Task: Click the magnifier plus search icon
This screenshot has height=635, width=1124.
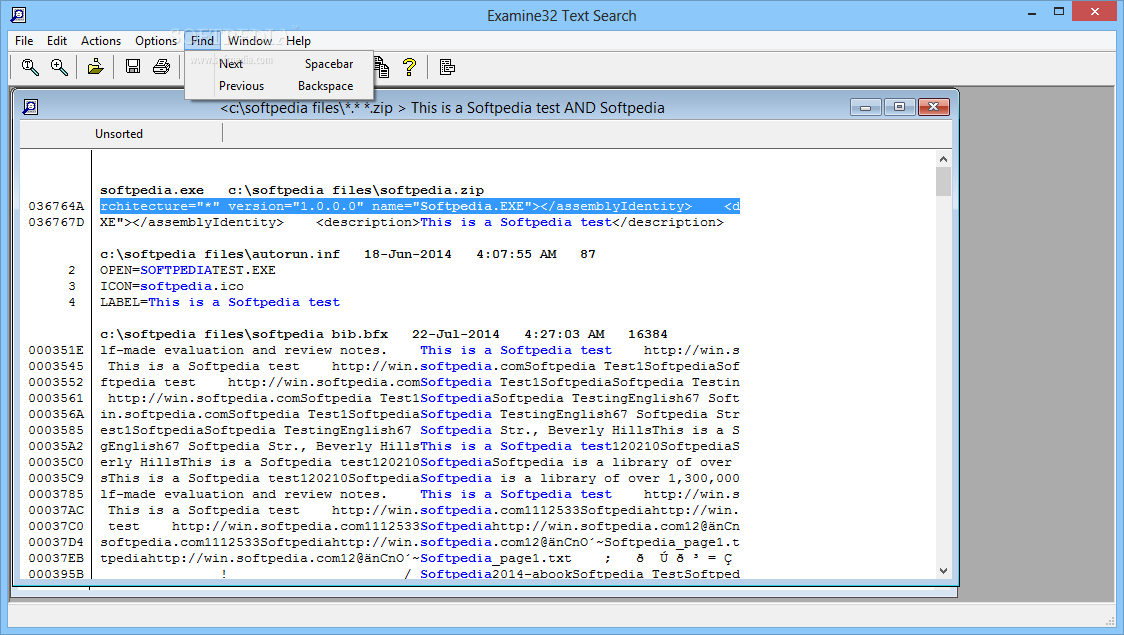Action: (x=59, y=67)
